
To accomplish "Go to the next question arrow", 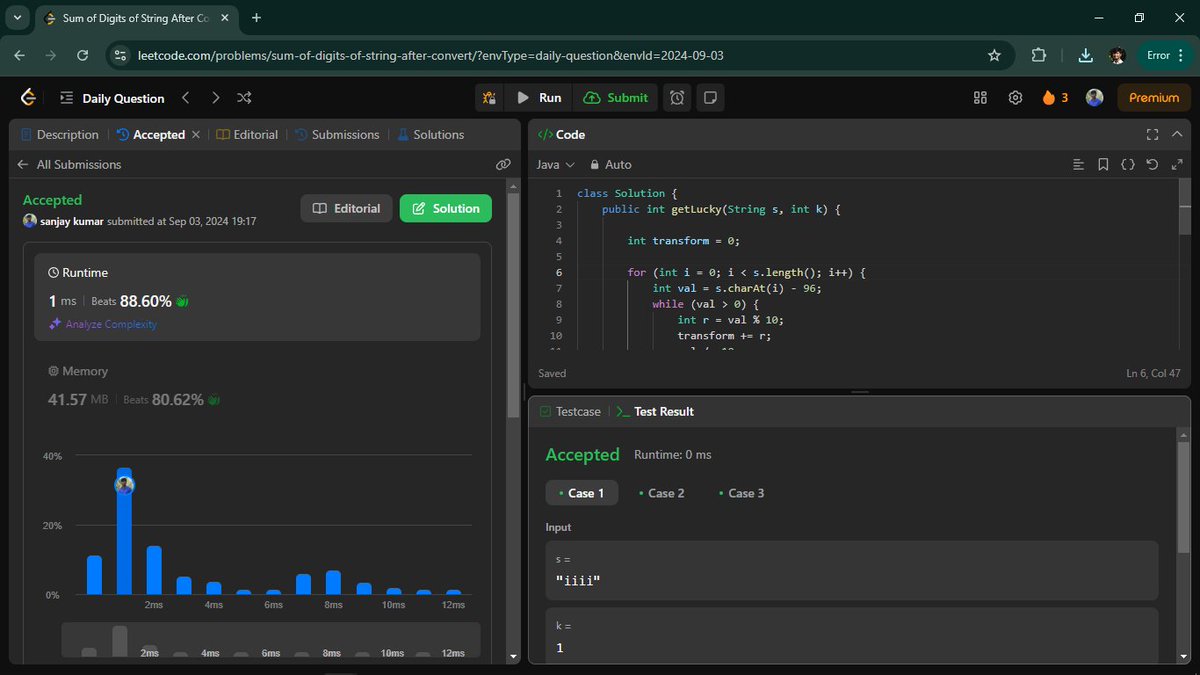I will click(215, 98).
